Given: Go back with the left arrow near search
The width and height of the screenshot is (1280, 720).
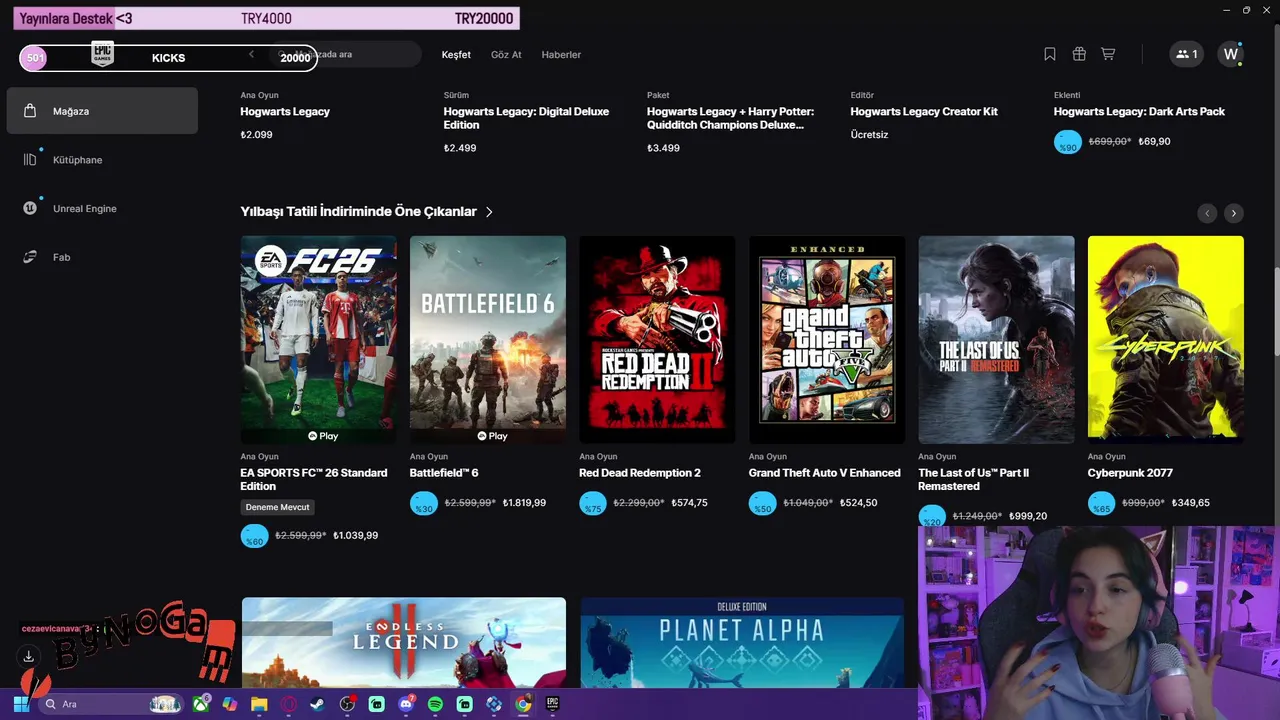Looking at the screenshot, I should pyautogui.click(x=251, y=54).
